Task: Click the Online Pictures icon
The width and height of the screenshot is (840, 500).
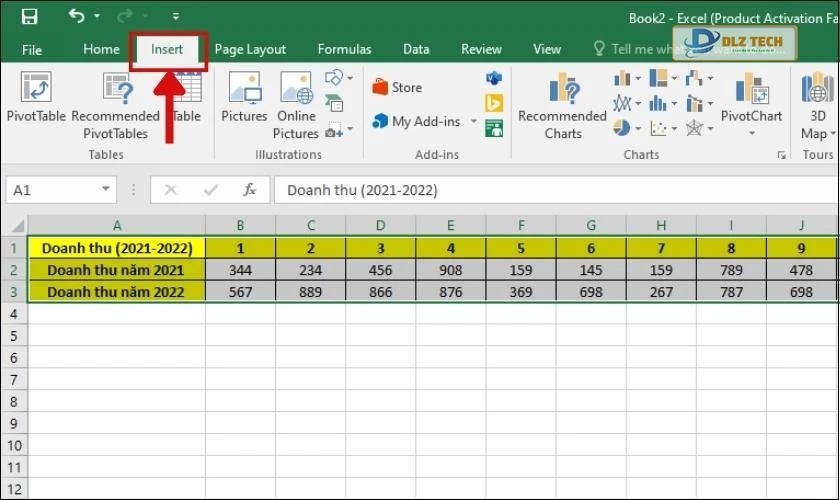Action: (x=296, y=95)
